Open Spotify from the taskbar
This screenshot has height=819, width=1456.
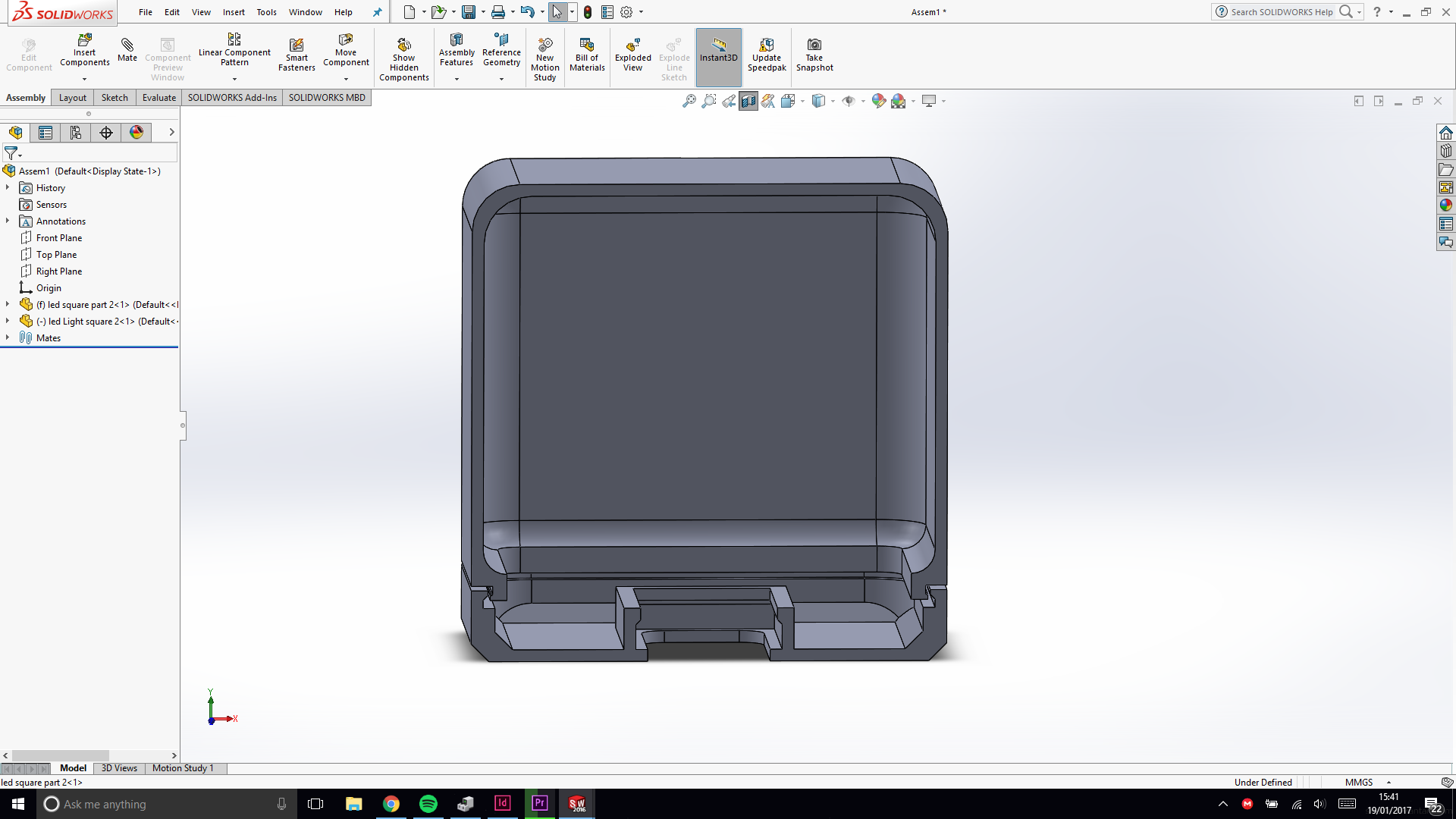coord(428,804)
